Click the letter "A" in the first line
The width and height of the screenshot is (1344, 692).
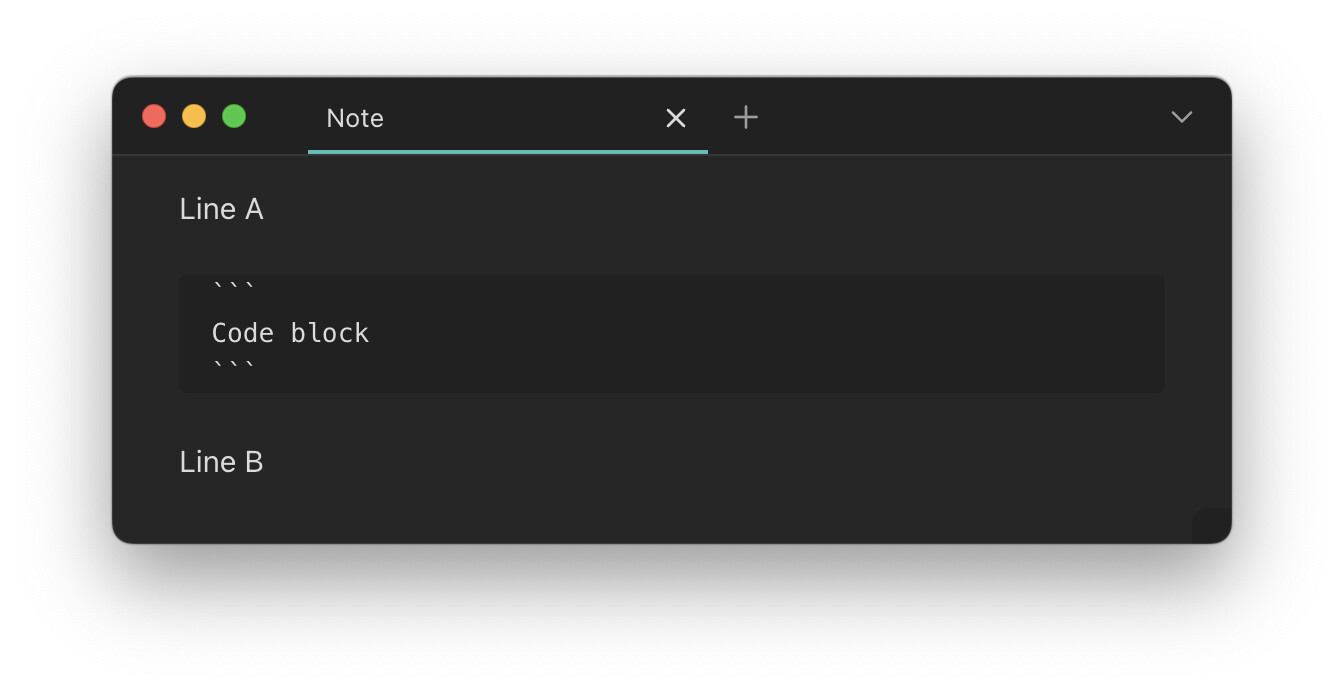pos(254,209)
